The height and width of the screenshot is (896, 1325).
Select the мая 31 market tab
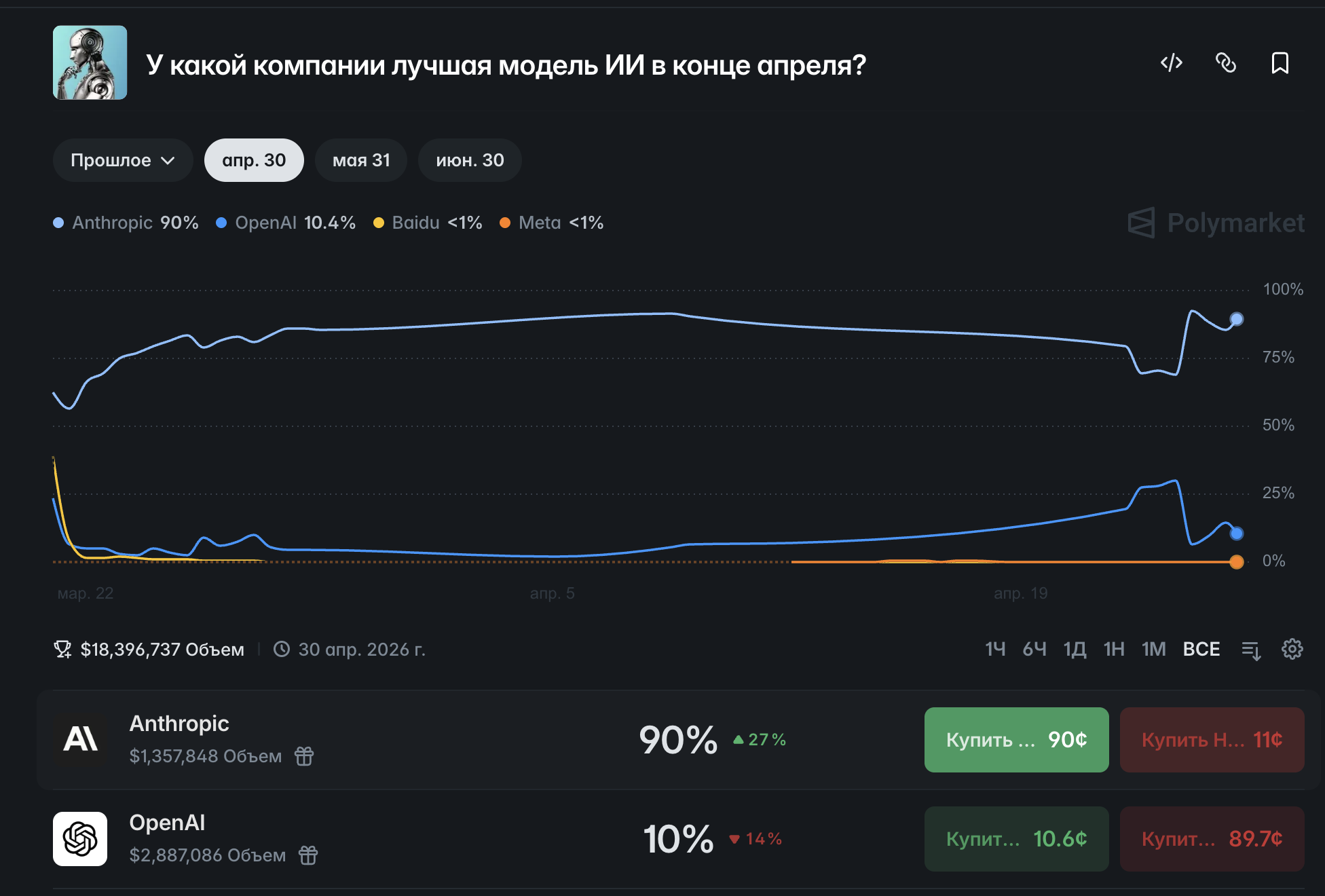360,160
